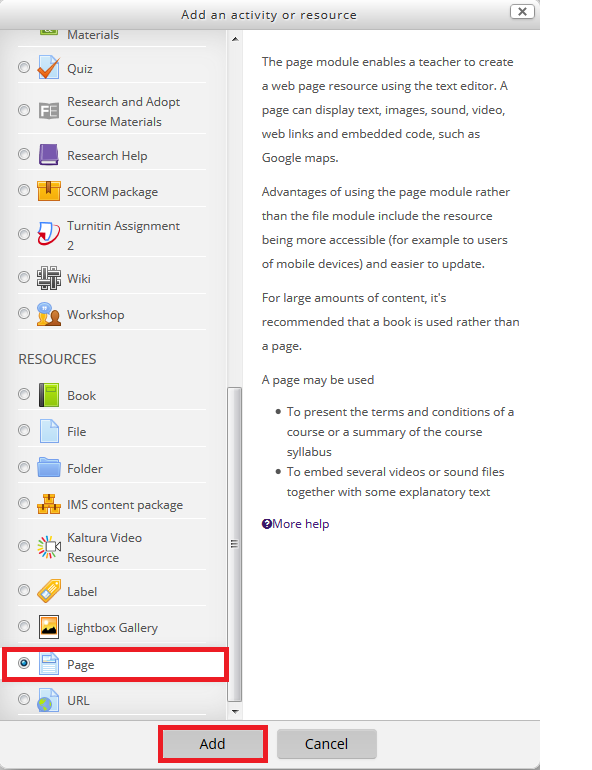Click the RESOURCES section heading

[x=57, y=359]
